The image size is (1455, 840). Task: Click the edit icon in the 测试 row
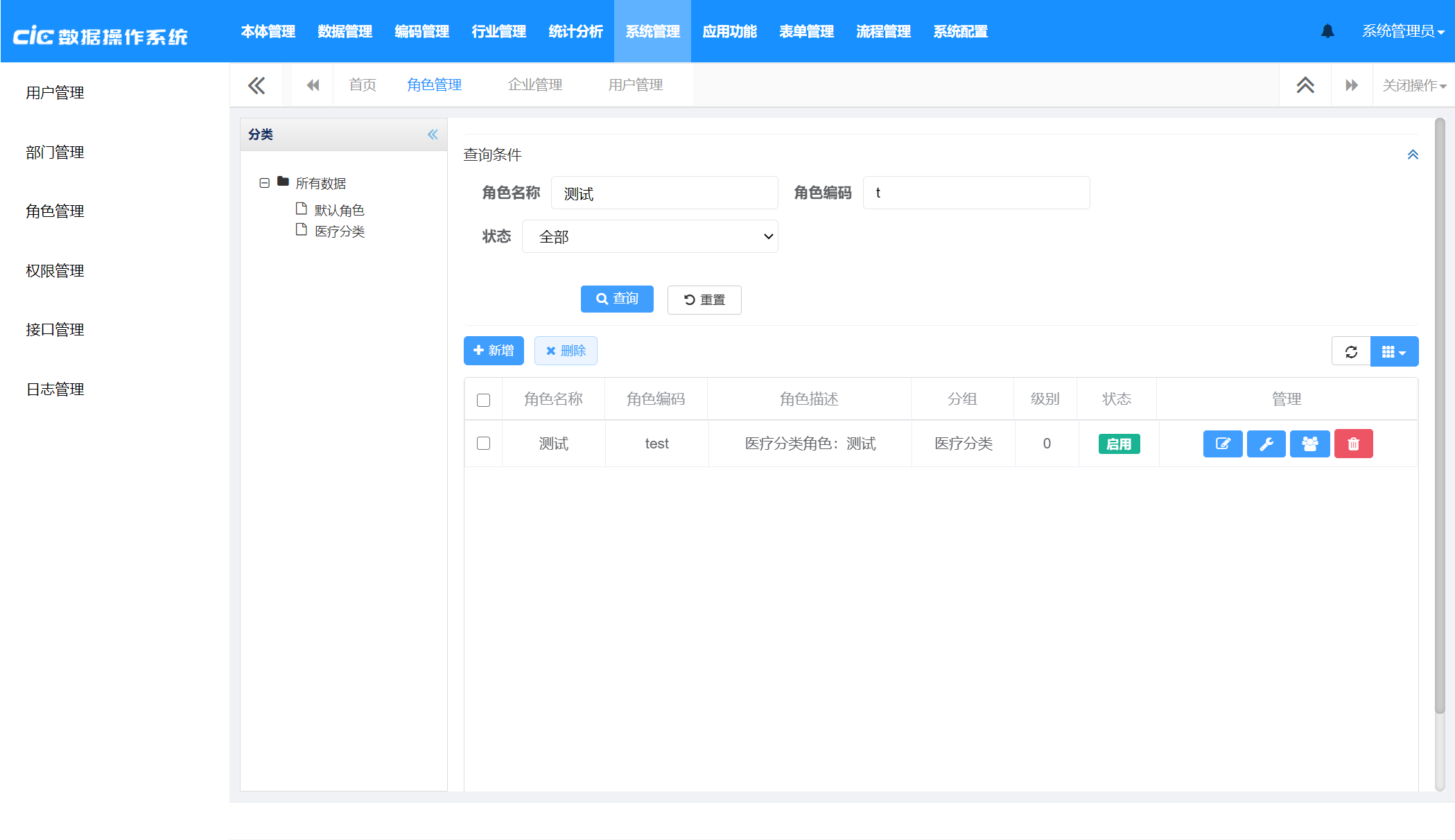pos(1223,444)
